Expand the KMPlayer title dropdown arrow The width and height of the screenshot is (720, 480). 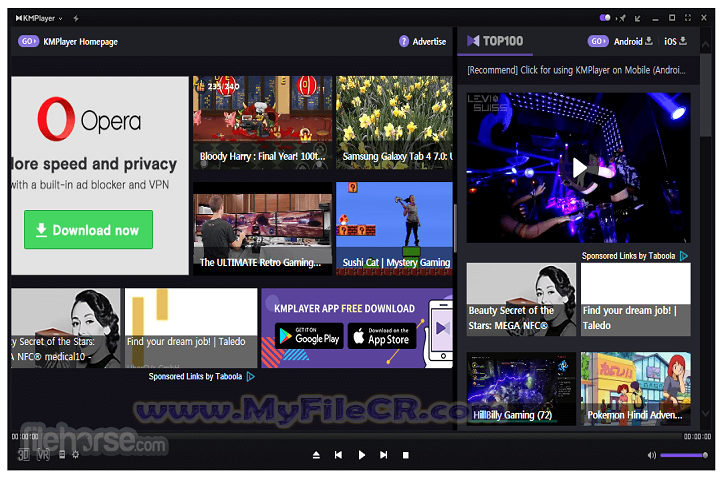coord(60,19)
